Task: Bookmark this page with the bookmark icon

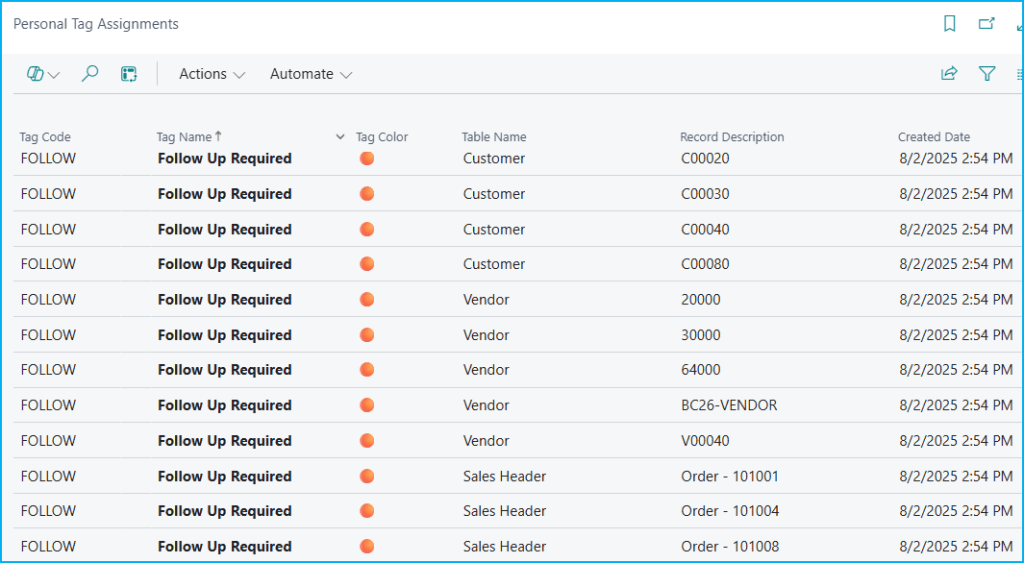Action: tap(950, 24)
